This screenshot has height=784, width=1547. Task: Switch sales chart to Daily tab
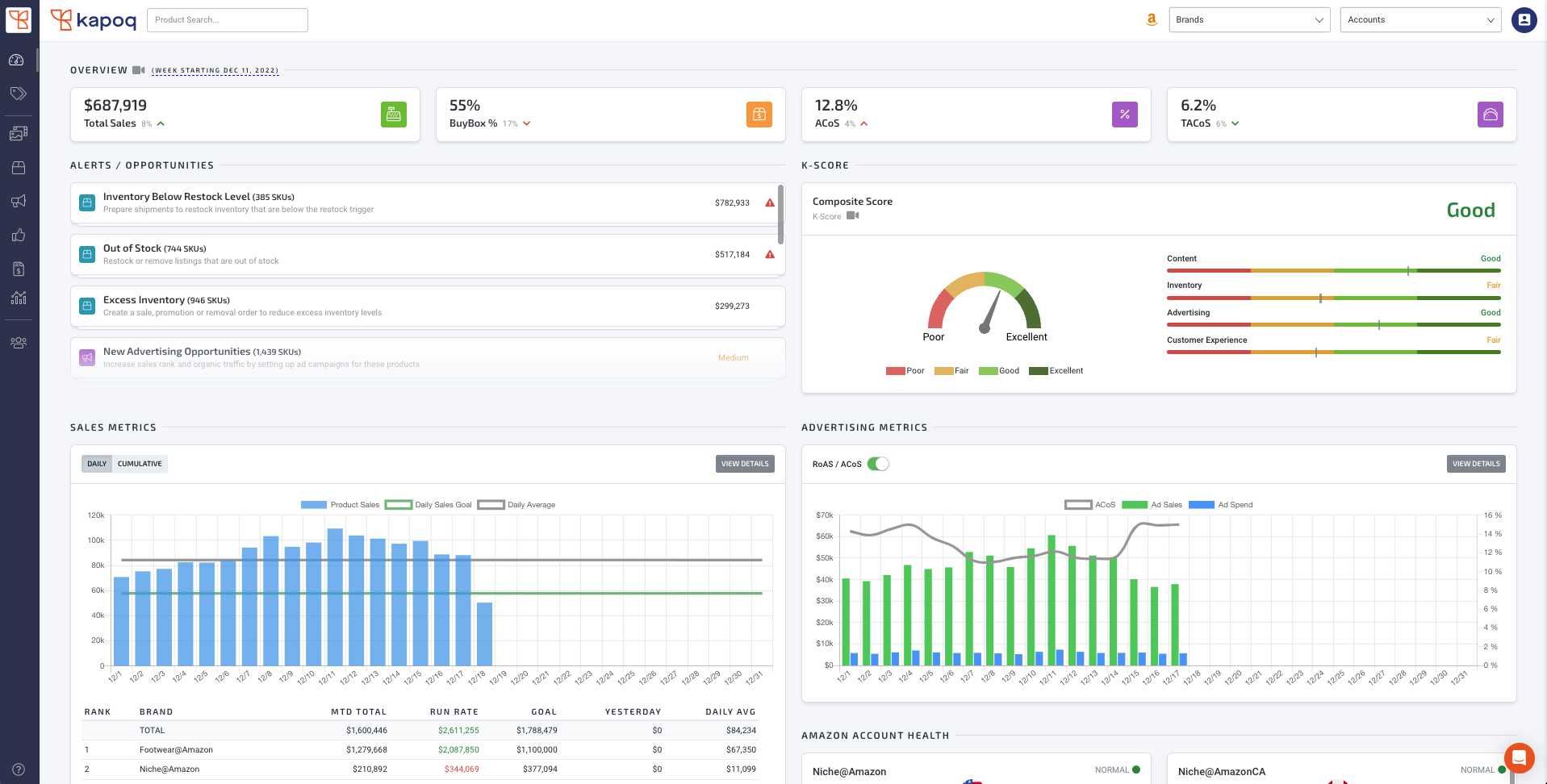pyautogui.click(x=97, y=464)
